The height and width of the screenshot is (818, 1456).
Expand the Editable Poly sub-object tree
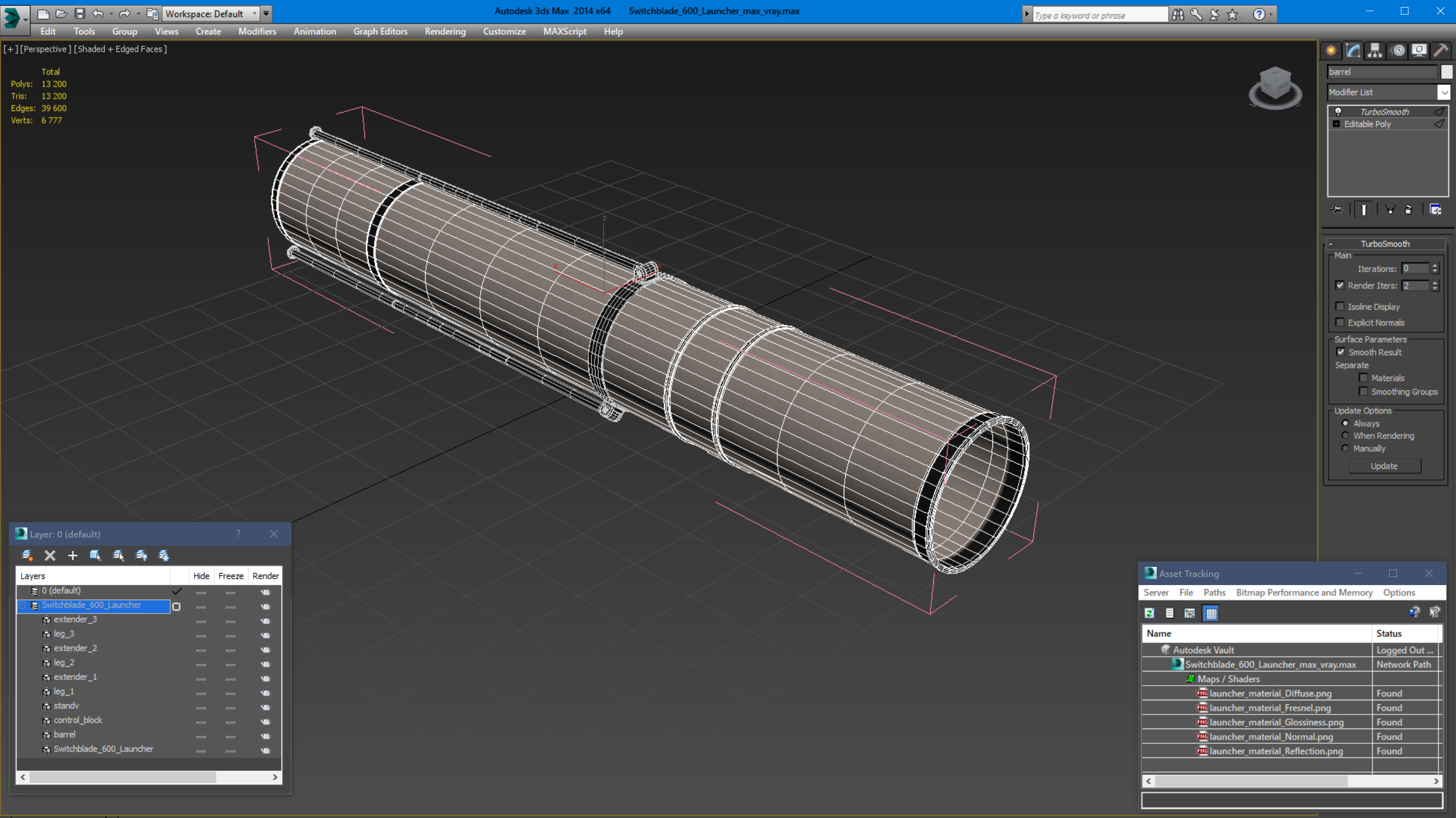[1337, 124]
